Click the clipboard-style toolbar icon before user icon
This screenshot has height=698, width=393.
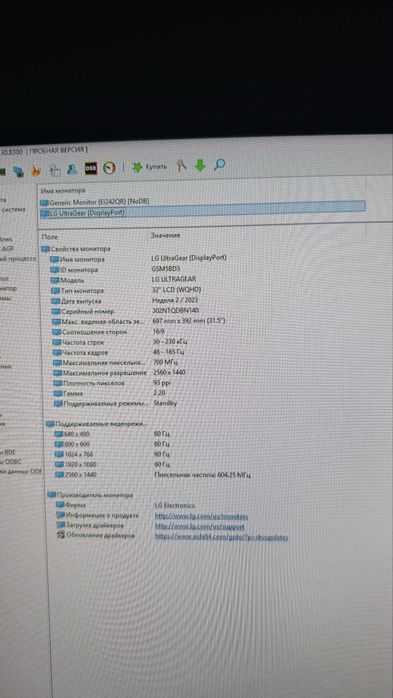click(55, 170)
